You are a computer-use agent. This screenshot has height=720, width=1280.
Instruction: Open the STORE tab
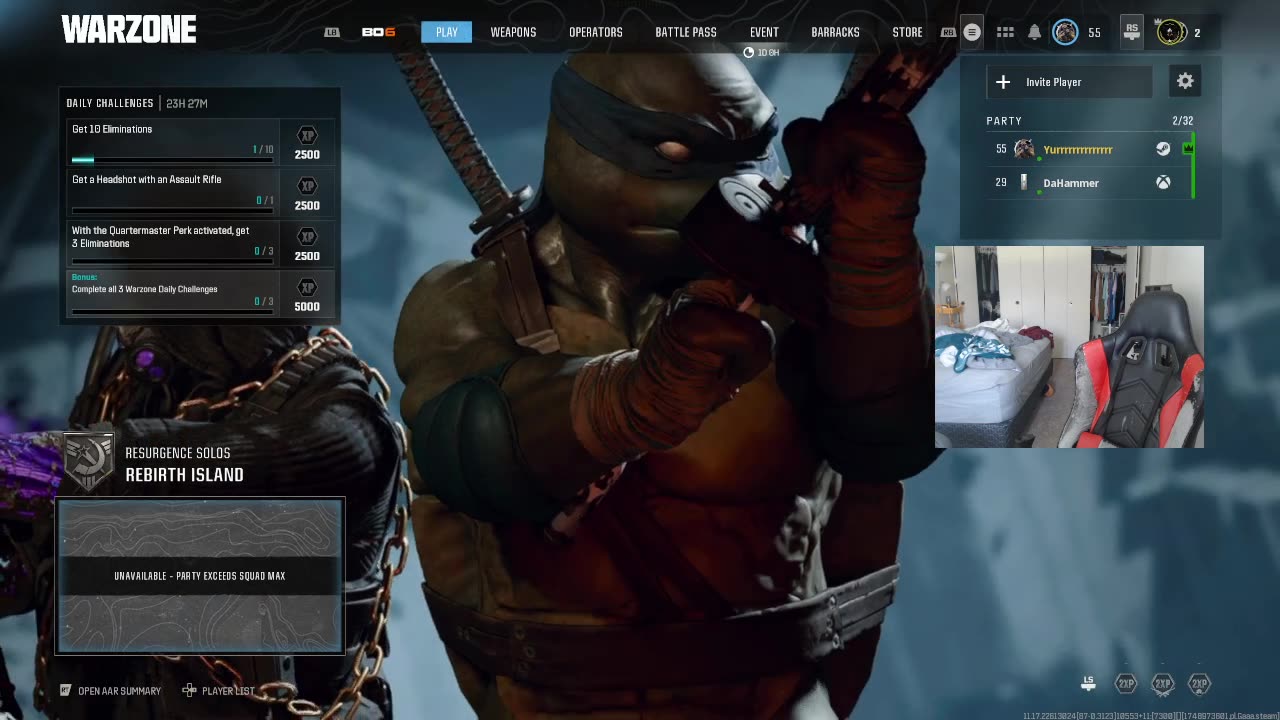click(907, 32)
